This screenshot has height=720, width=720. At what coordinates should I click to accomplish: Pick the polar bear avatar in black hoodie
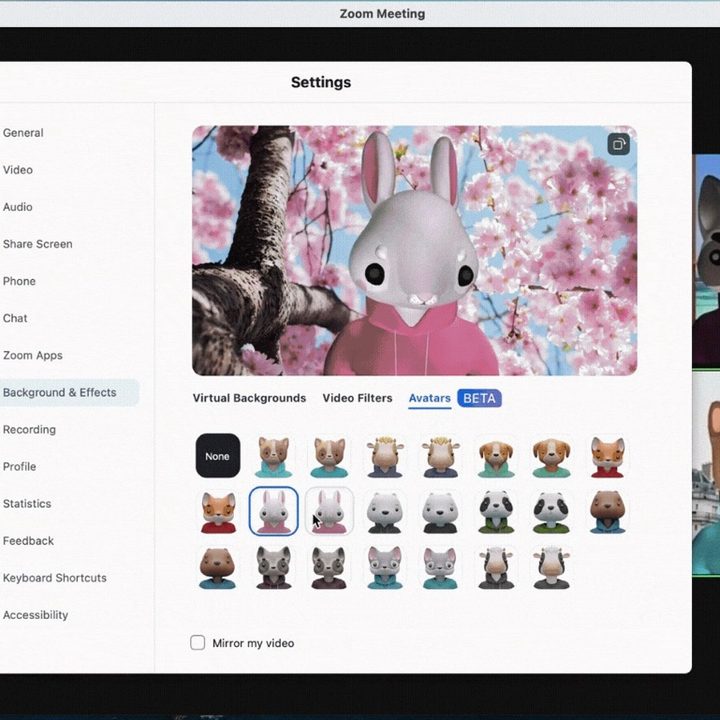pyautogui.click(x=385, y=512)
